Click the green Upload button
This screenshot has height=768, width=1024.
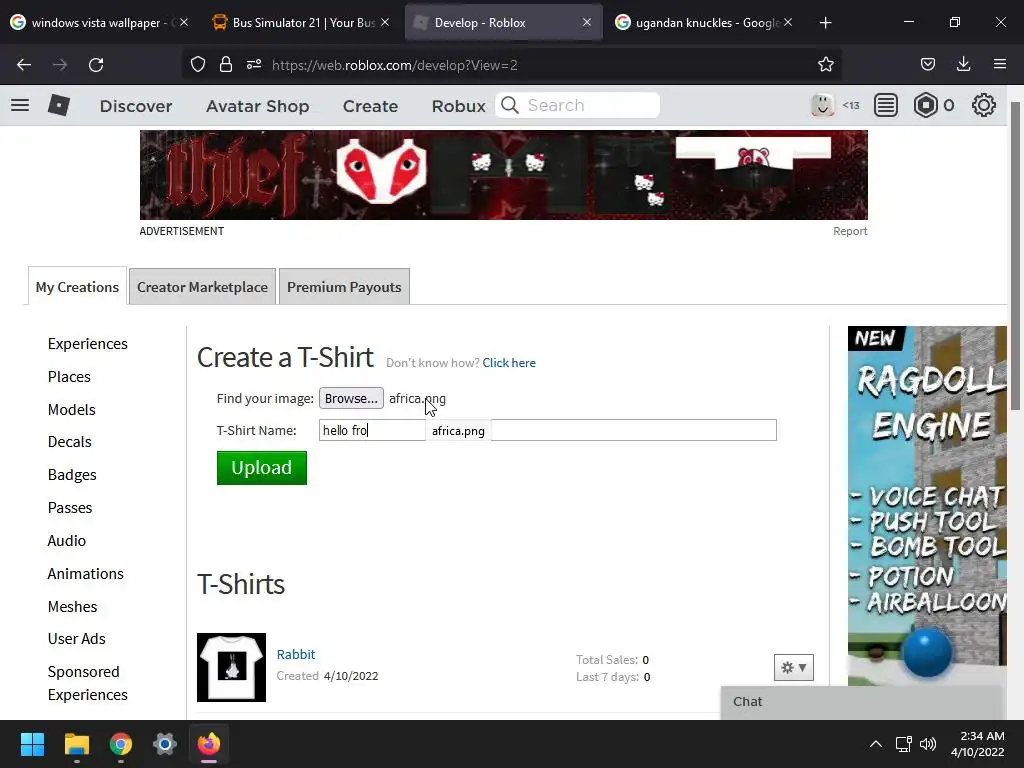[x=262, y=468]
